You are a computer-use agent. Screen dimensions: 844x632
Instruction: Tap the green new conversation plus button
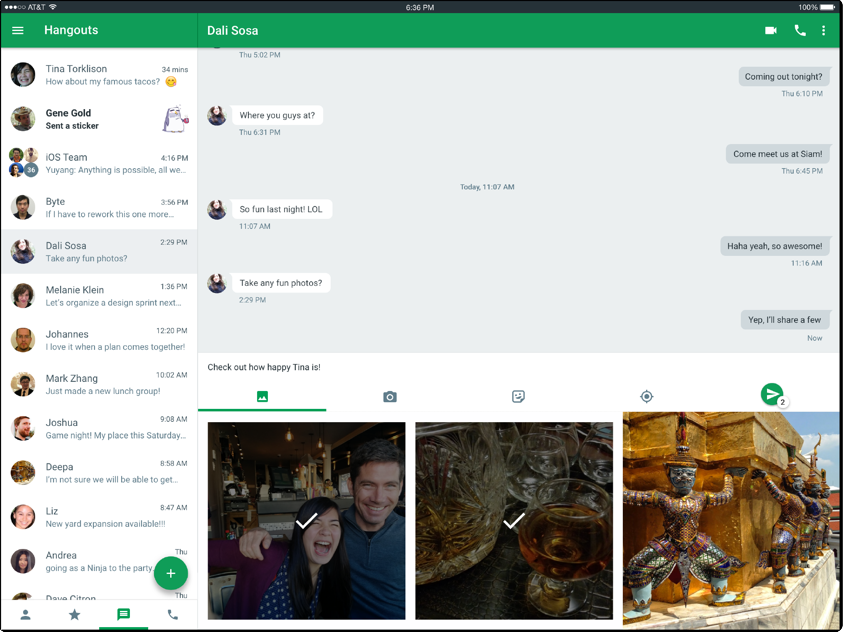click(171, 573)
